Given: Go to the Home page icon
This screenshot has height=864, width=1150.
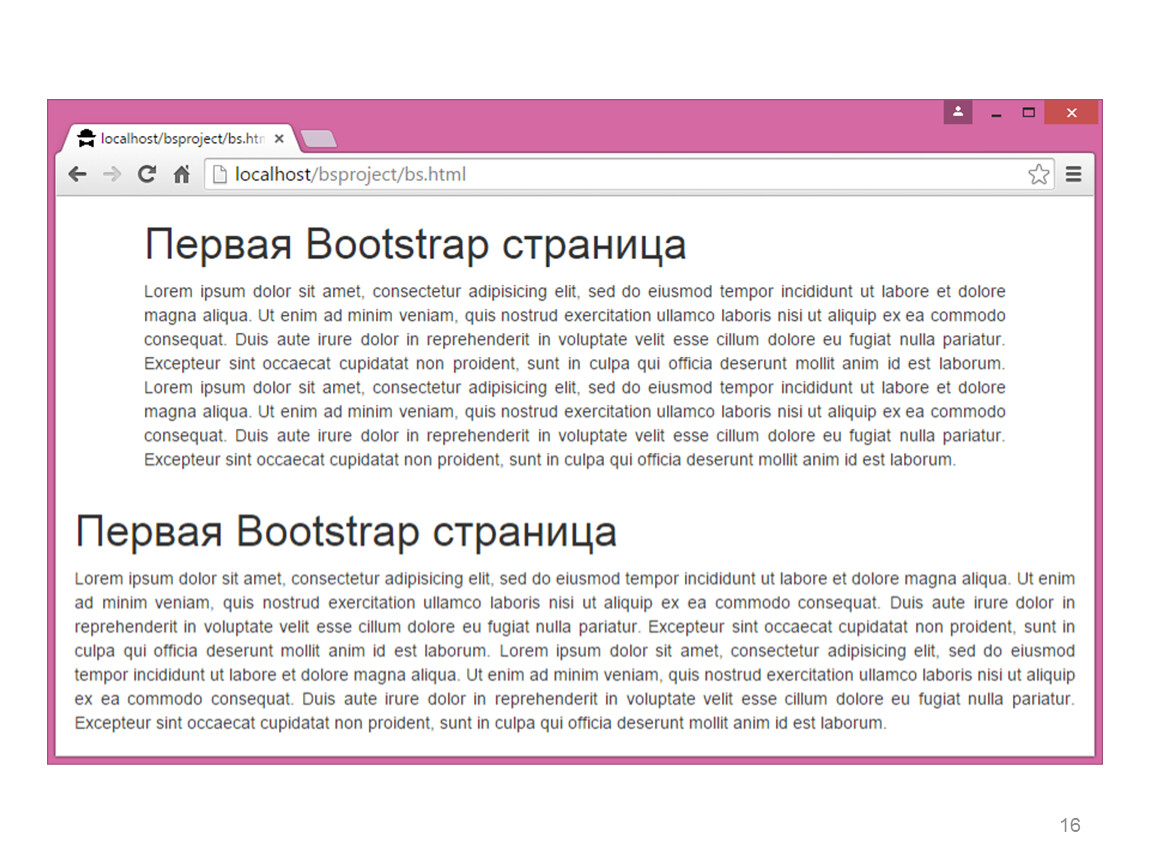Looking at the screenshot, I should point(181,174).
